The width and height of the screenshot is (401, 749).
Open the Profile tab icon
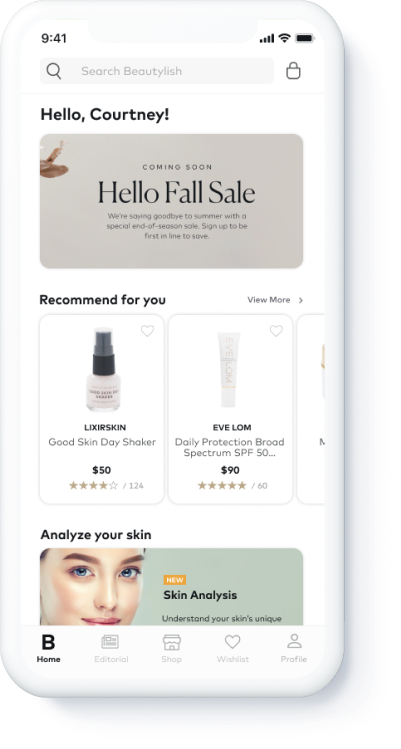[x=294, y=641]
